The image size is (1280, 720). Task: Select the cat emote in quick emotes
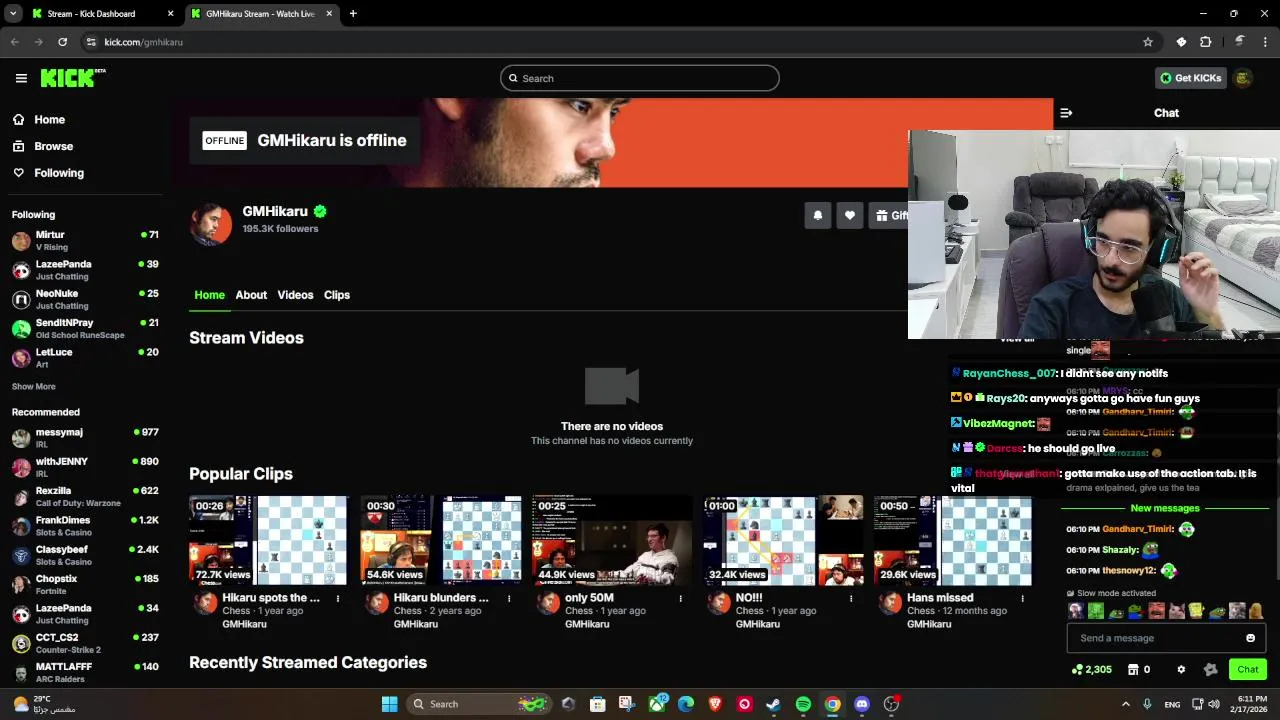1177,610
